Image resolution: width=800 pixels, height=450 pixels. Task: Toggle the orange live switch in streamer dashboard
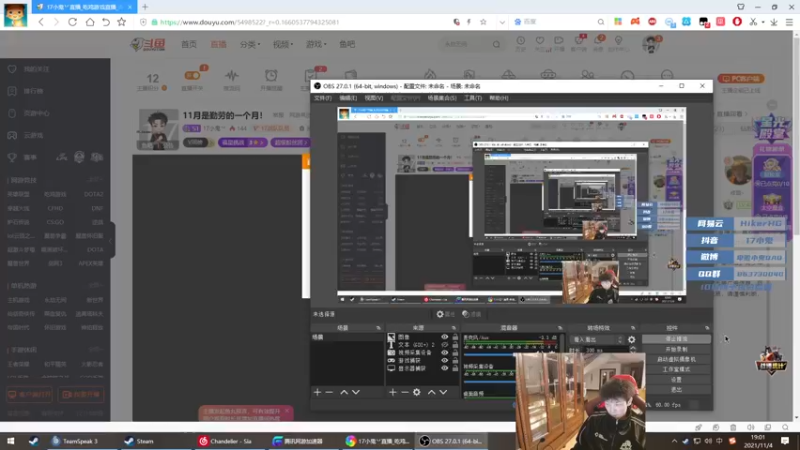(x=192, y=76)
